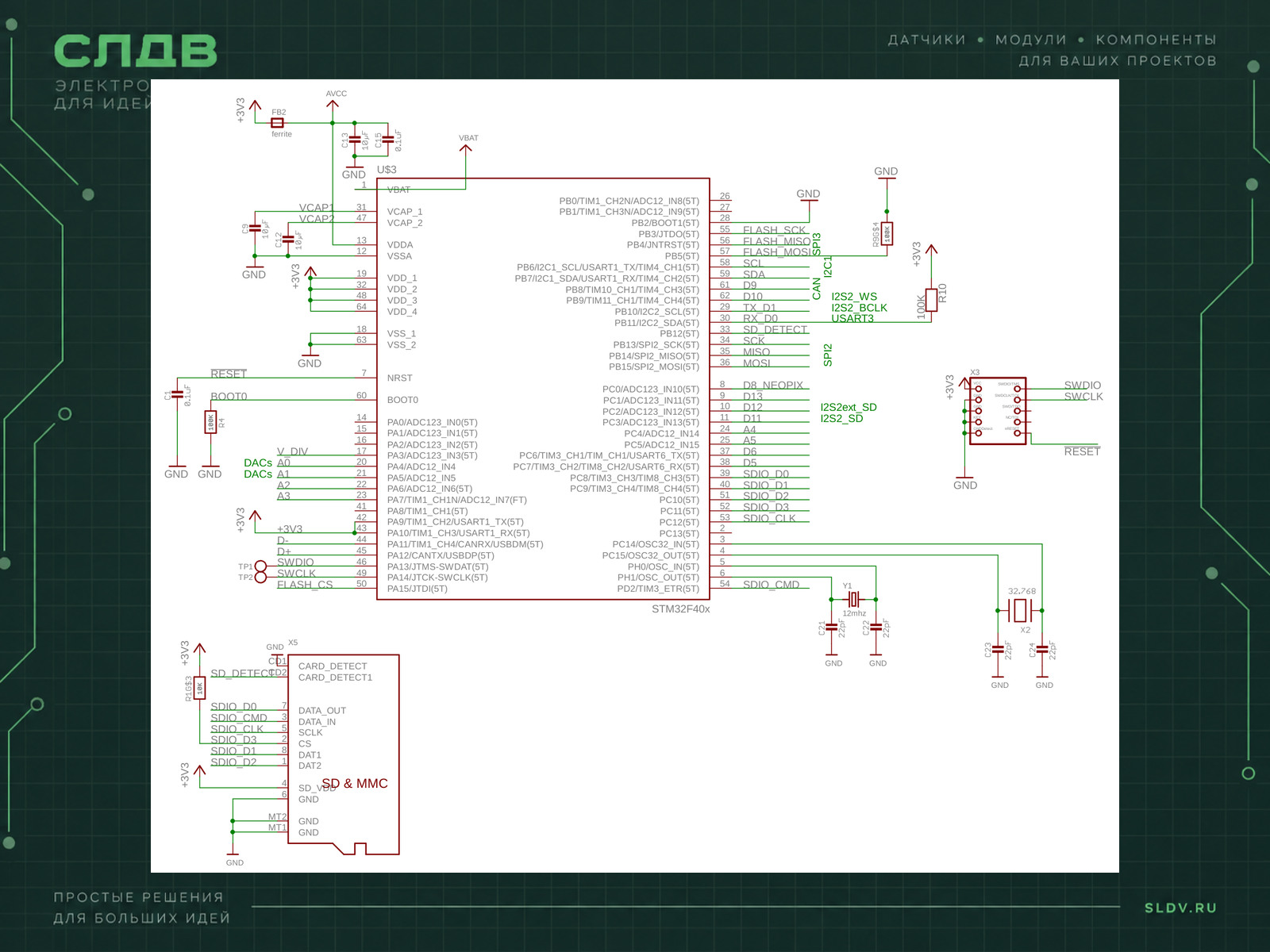
Task: Select the X3 SWD connector symbol
Action: pyautogui.click(x=998, y=411)
